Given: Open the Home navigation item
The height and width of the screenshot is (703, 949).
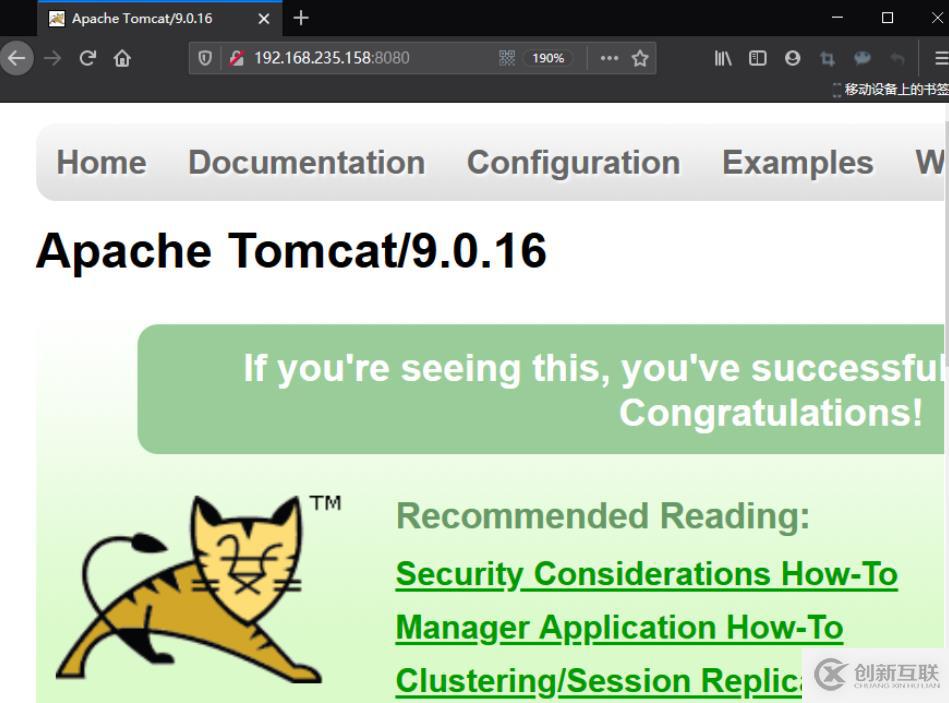Looking at the screenshot, I should tap(102, 162).
